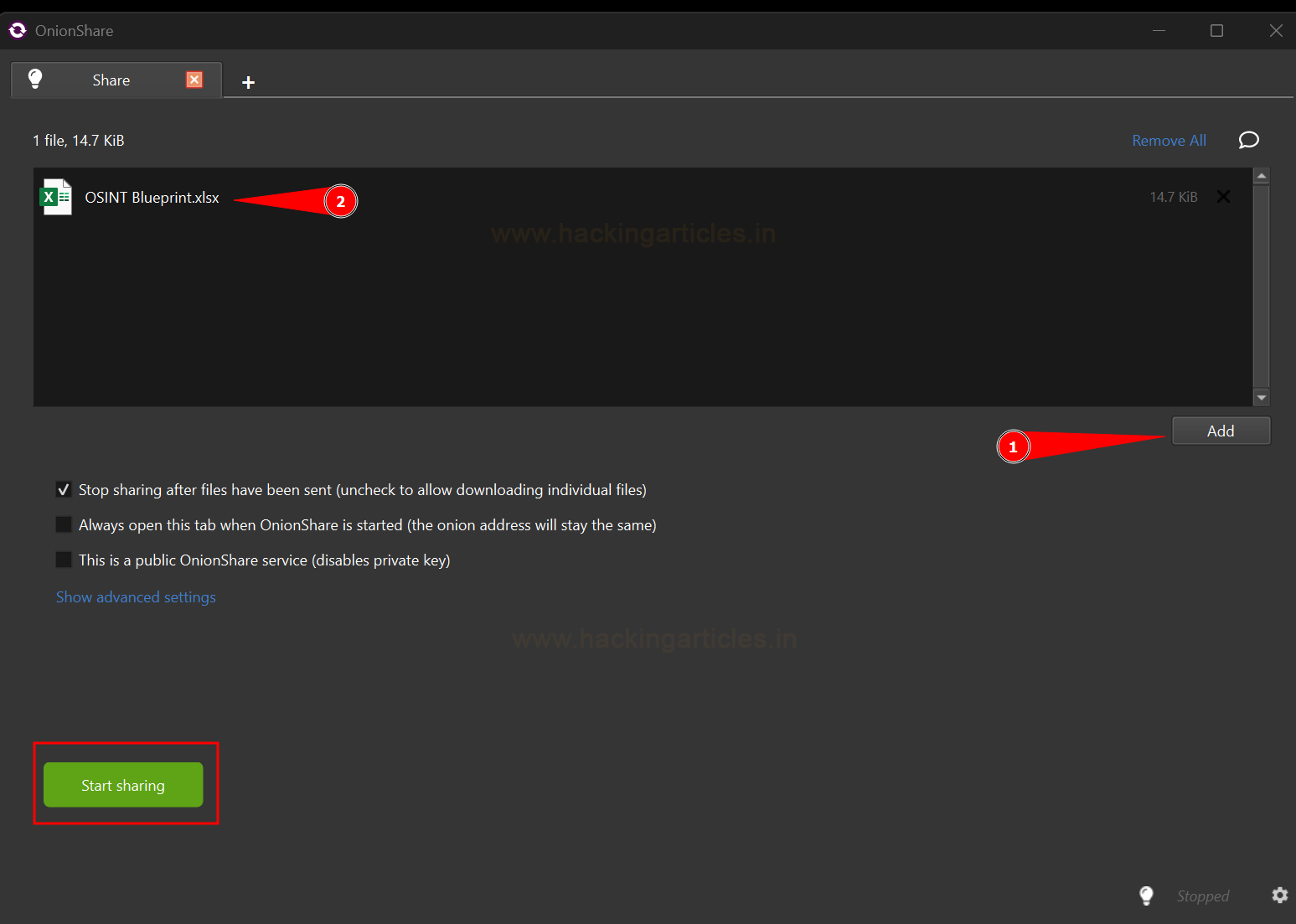Click the file list scrollbar up arrow
Screen dimensions: 1296x924
(1261, 176)
